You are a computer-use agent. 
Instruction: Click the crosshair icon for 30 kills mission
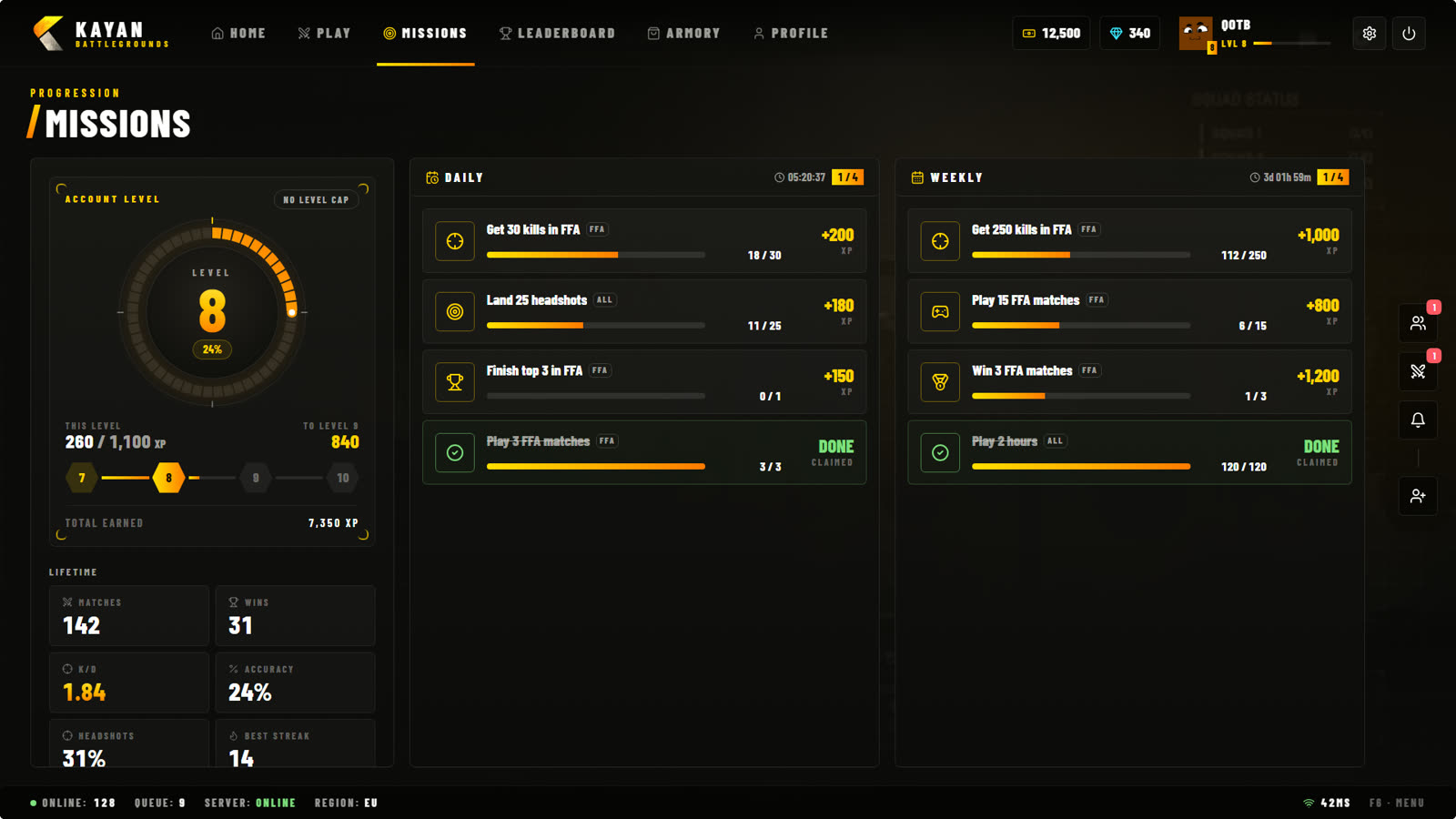pos(455,241)
